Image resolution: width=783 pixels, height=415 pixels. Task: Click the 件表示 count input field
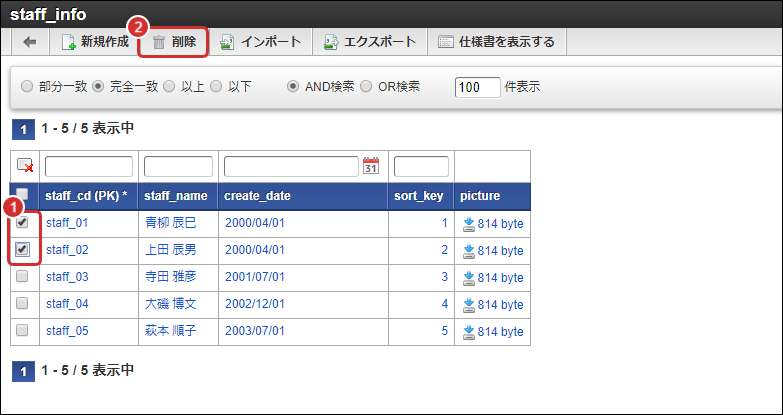(x=477, y=87)
